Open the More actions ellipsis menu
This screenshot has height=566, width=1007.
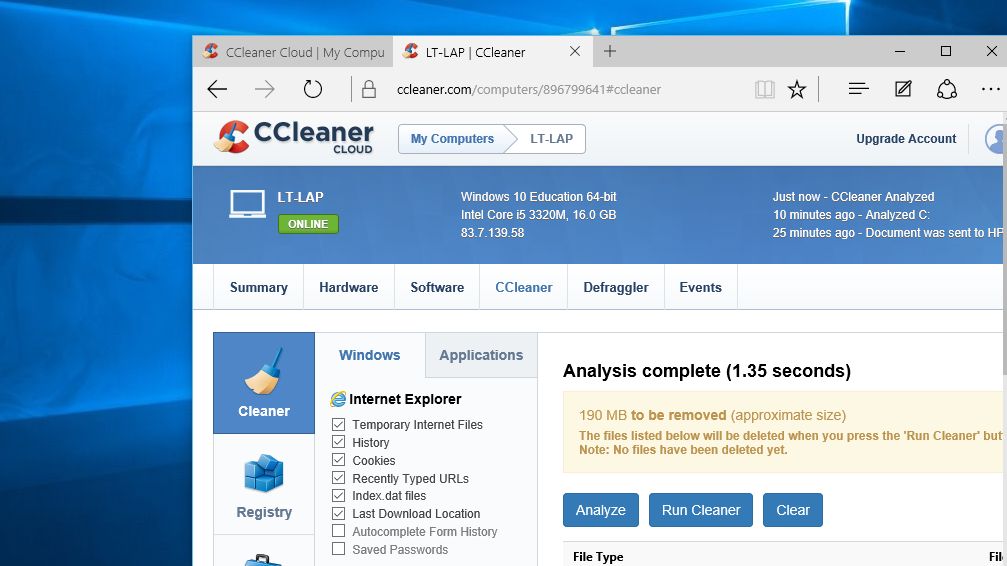990,89
